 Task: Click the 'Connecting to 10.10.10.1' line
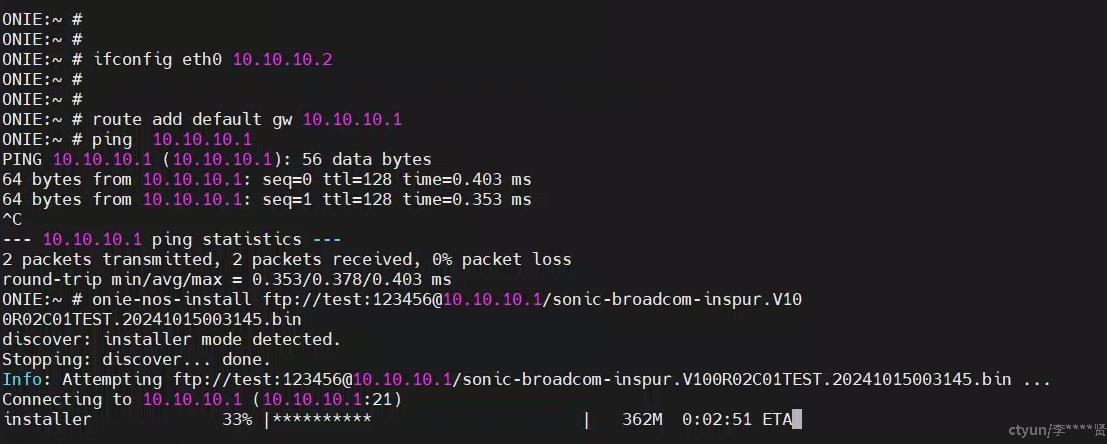202,400
